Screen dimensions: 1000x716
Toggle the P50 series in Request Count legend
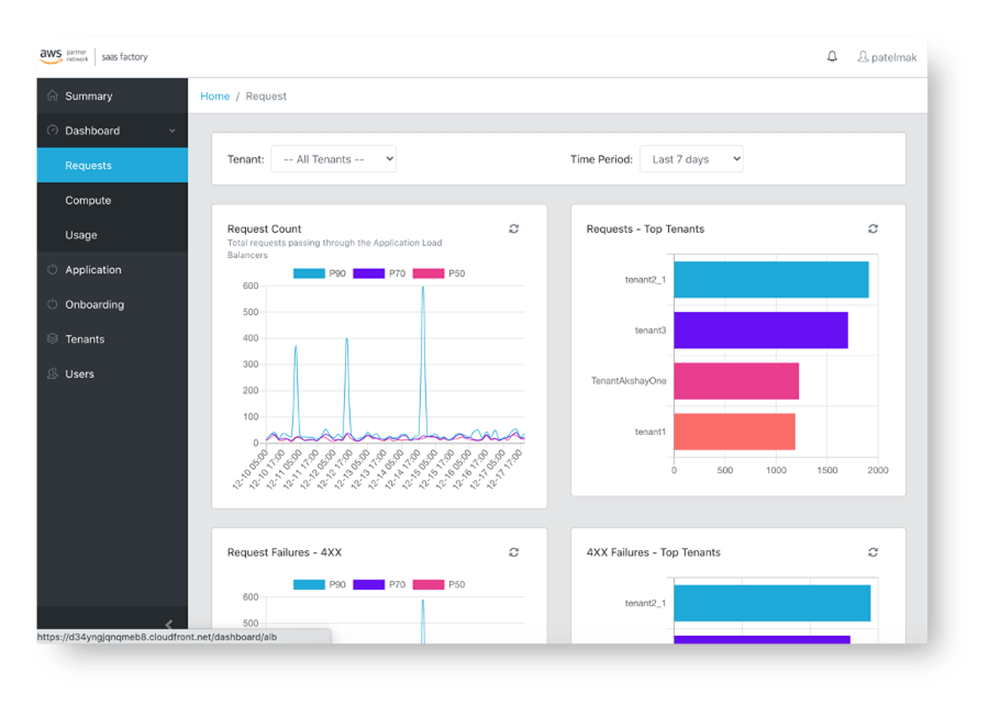439,274
